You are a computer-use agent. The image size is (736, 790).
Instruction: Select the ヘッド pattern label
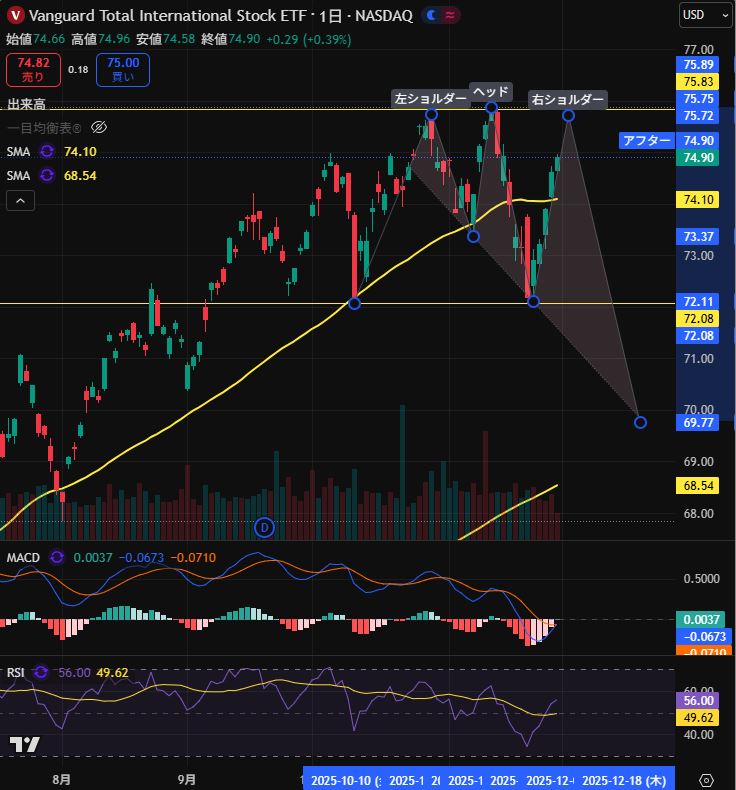pos(491,91)
